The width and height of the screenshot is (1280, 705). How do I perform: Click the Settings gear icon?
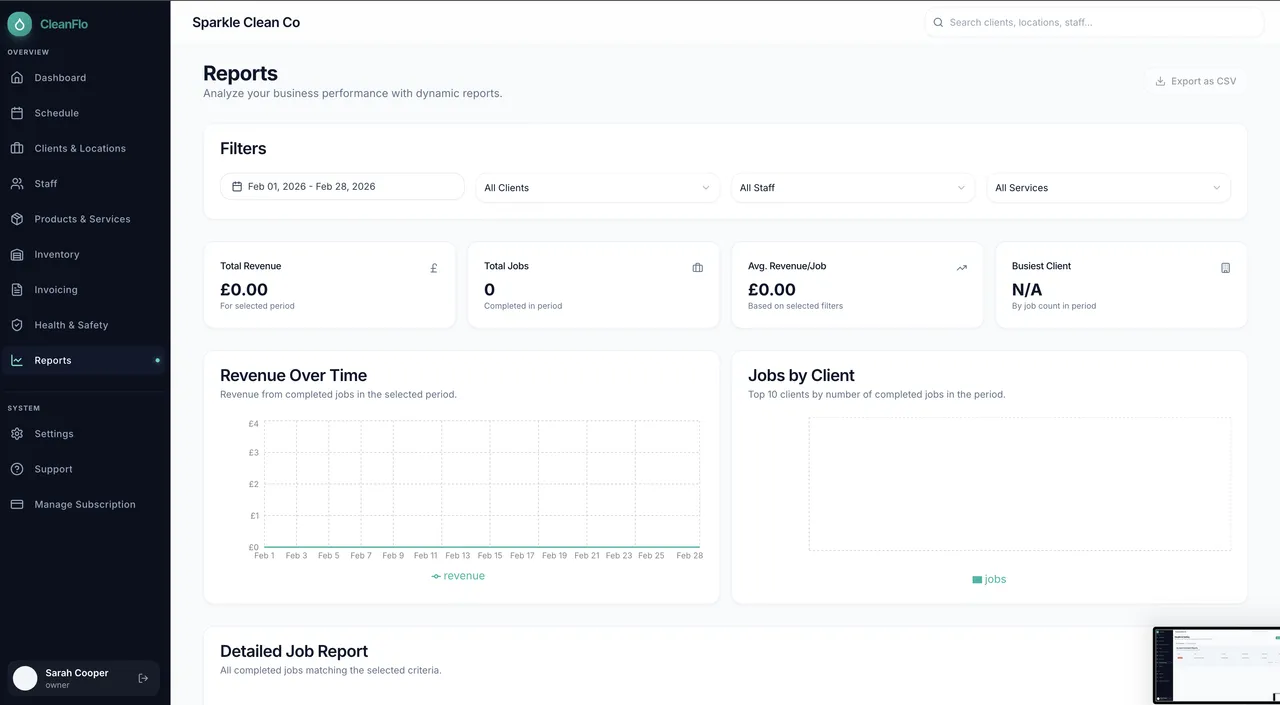(x=17, y=434)
